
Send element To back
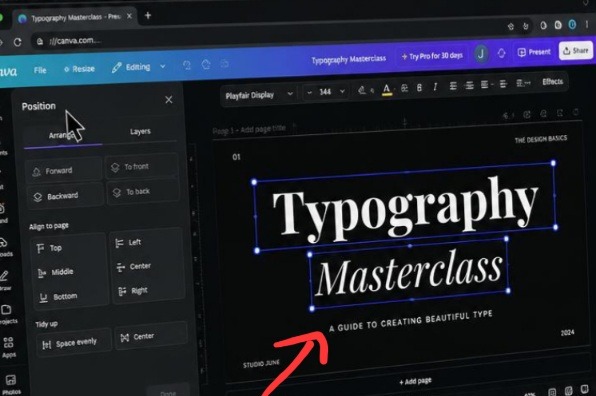tap(143, 192)
